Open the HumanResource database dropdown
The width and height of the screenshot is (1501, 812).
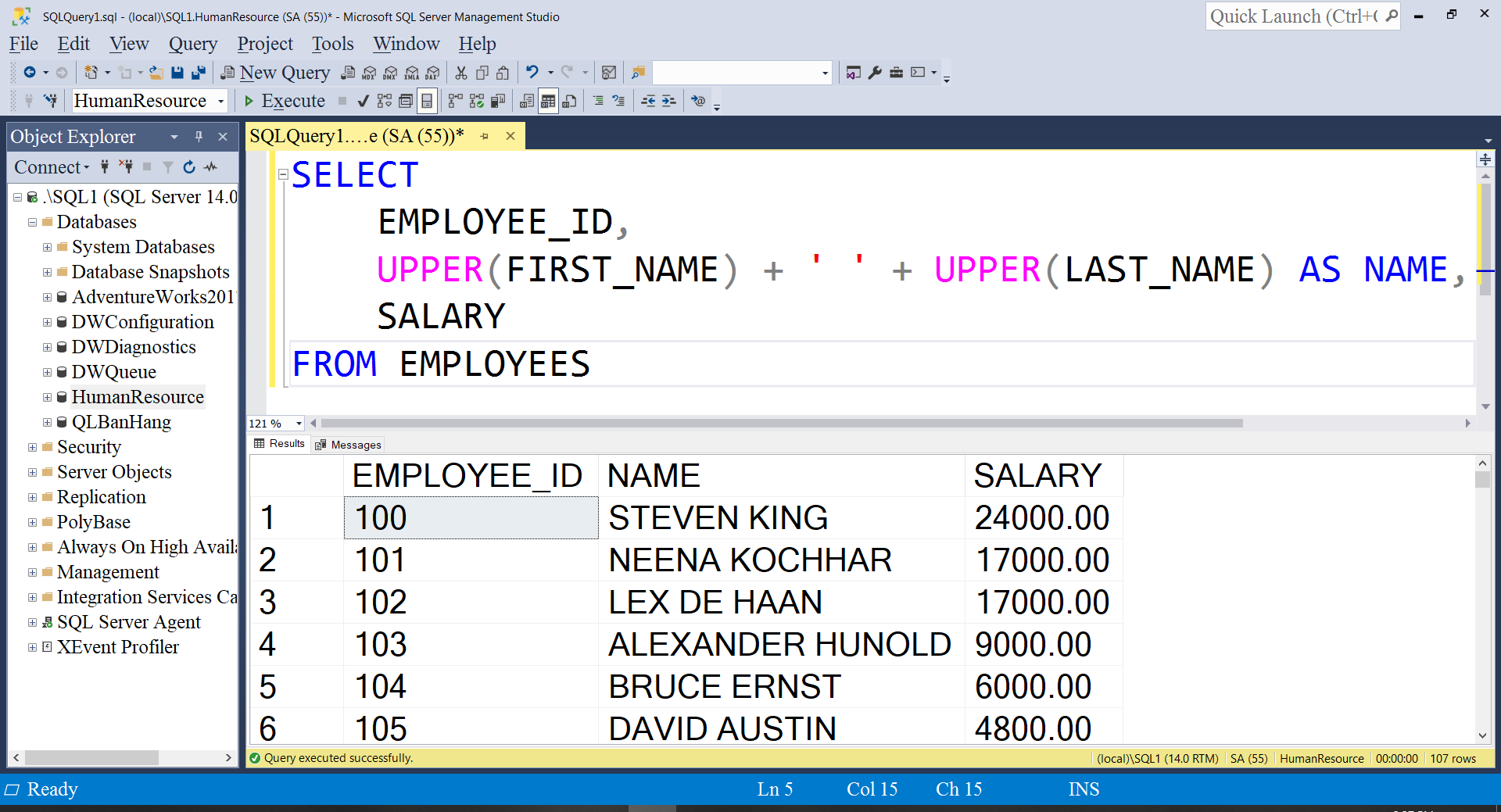tap(221, 101)
